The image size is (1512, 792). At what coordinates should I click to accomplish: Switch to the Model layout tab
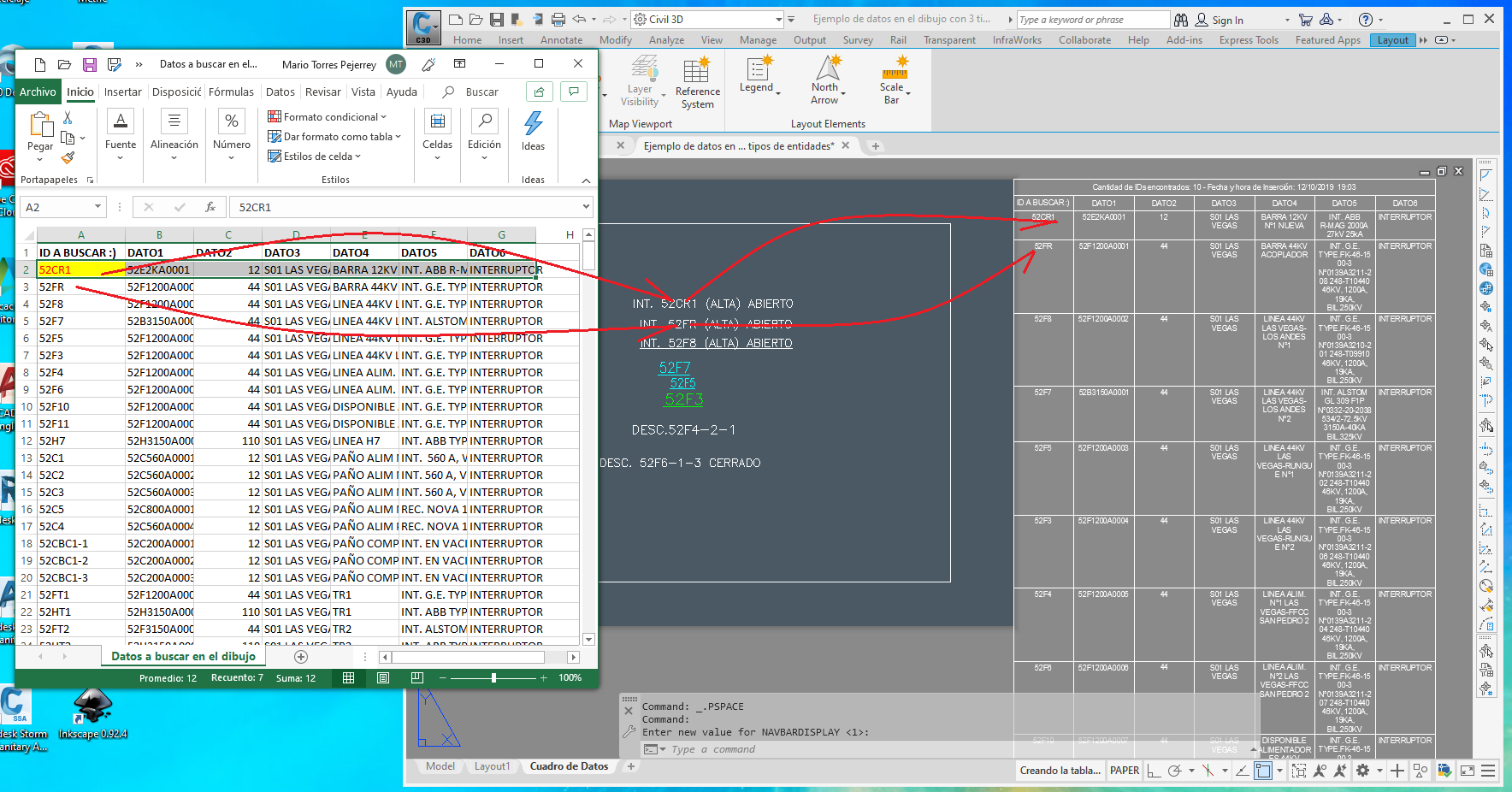(x=440, y=766)
